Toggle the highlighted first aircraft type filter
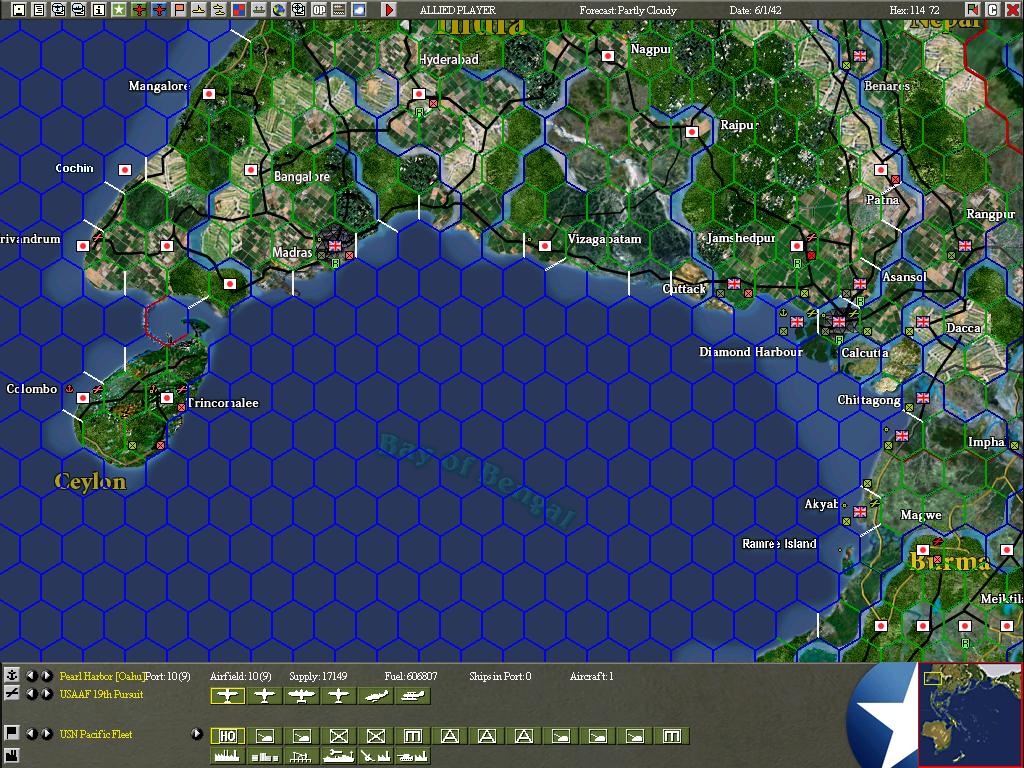 click(x=227, y=696)
